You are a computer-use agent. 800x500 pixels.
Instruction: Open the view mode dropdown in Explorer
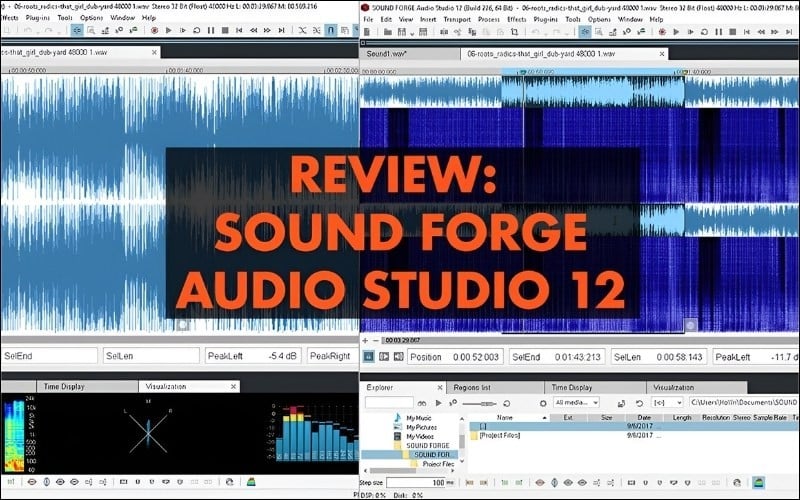pos(667,403)
